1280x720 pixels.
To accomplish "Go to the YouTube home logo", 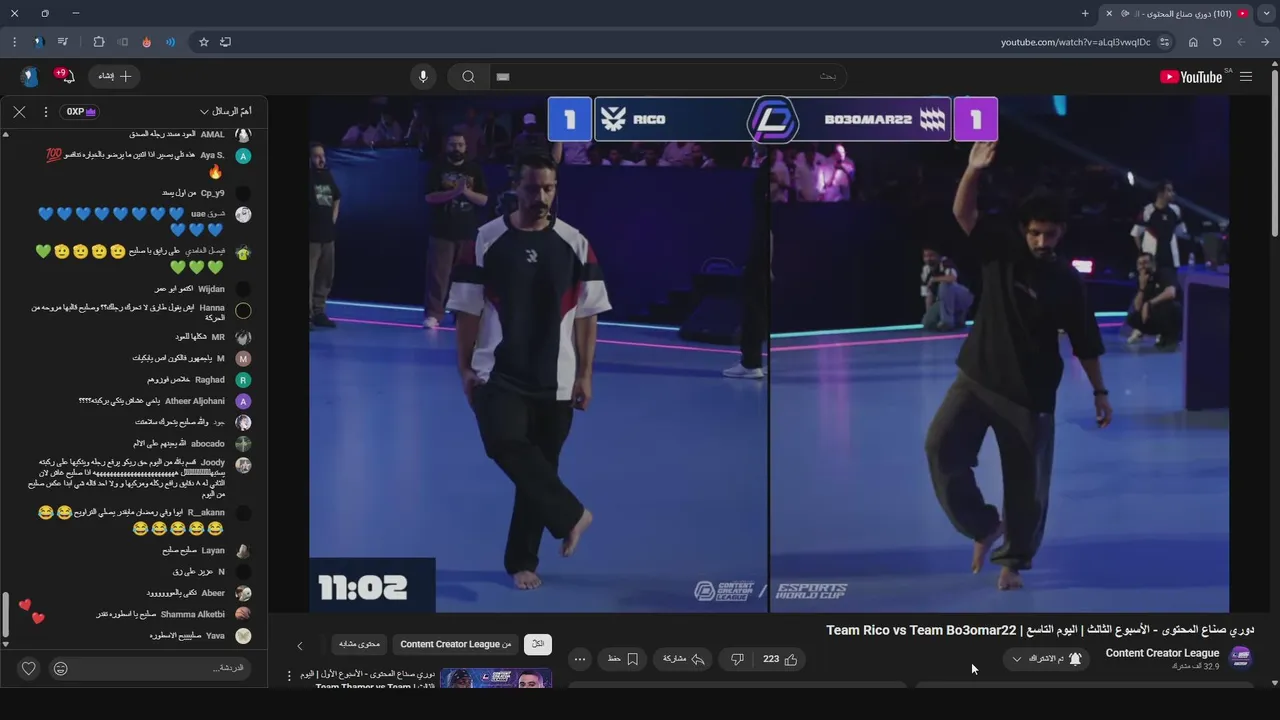I will click(1191, 77).
